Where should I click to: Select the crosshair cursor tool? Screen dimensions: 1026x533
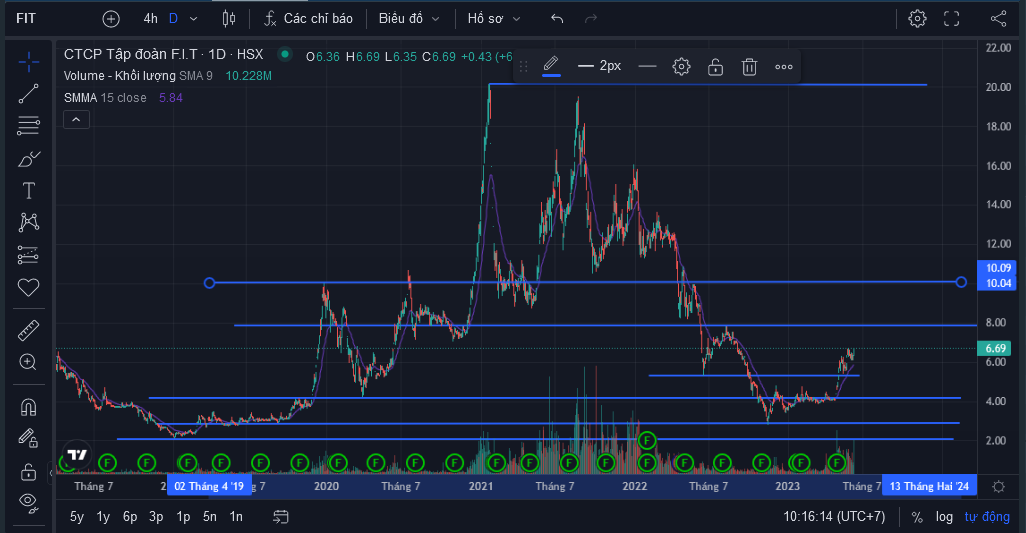(x=28, y=63)
